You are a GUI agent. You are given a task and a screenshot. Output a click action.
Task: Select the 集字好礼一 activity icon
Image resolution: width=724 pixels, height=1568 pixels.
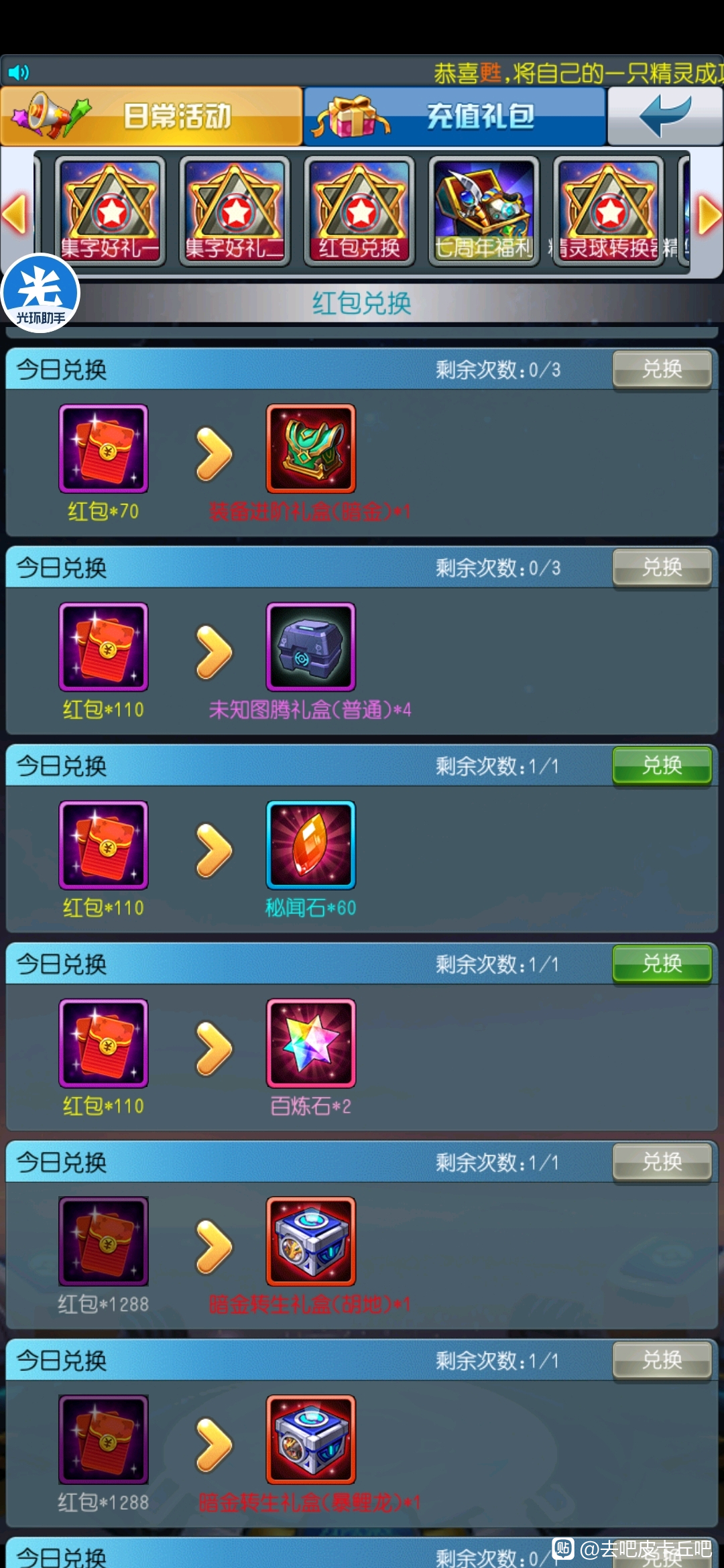[110, 211]
